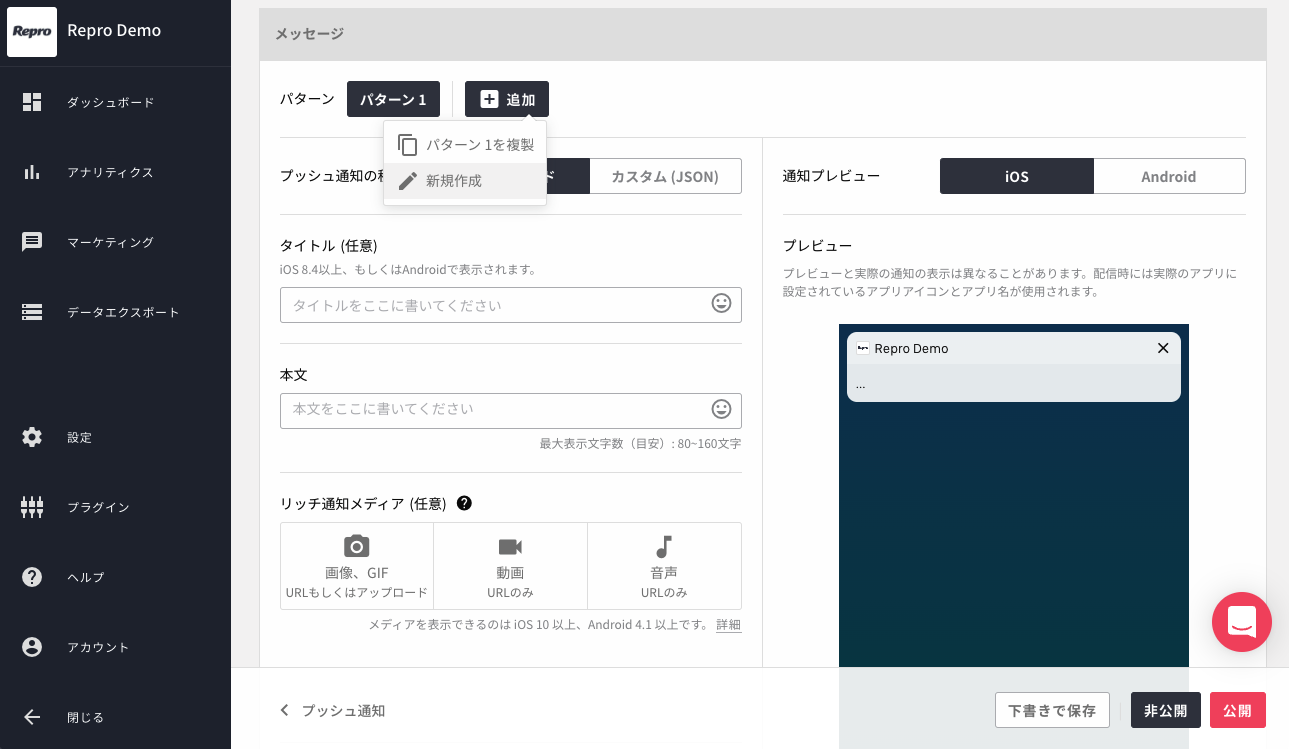
Task: Click 閉じる label in sidebar
Action: click(x=86, y=717)
